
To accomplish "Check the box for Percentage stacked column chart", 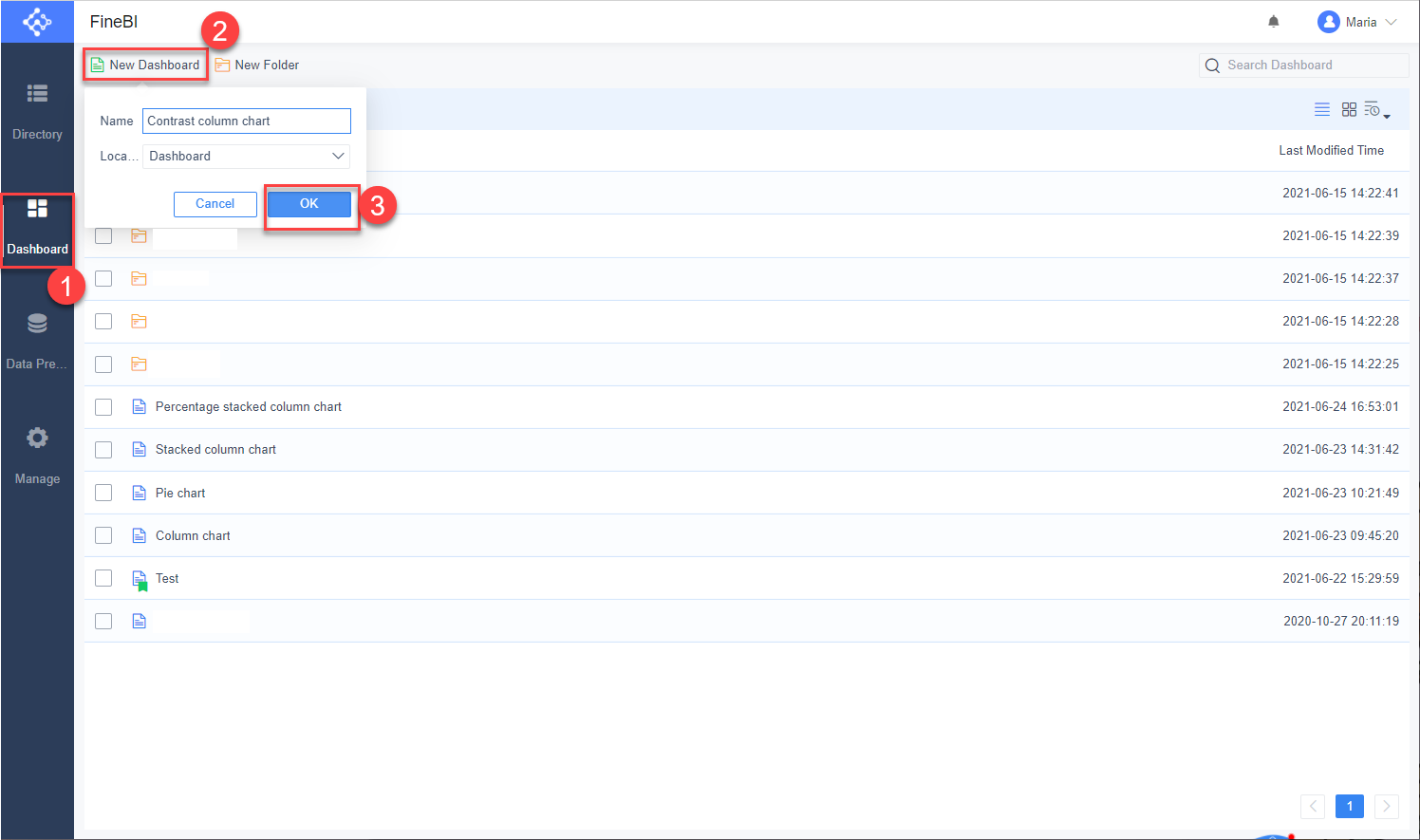I will coord(103,407).
